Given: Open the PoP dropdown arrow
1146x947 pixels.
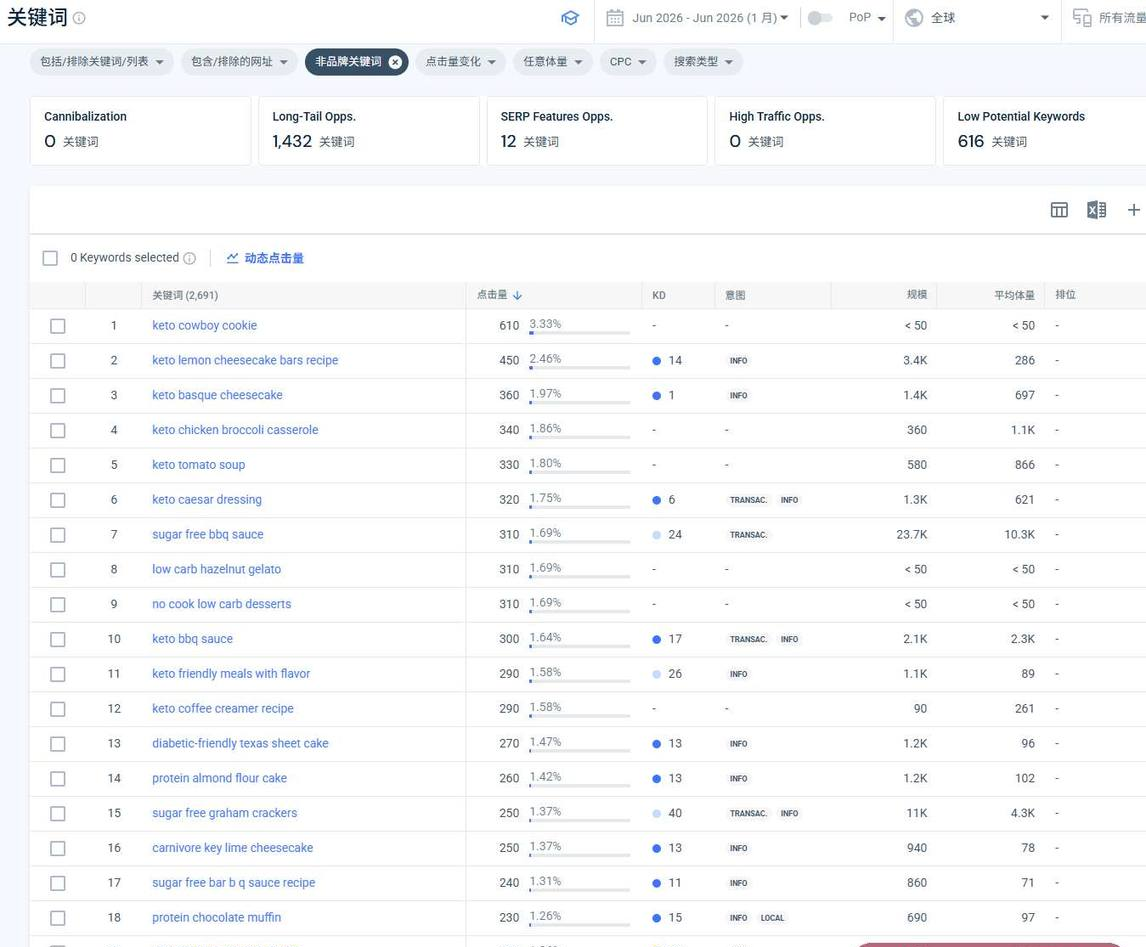Looking at the screenshot, I should (881, 18).
